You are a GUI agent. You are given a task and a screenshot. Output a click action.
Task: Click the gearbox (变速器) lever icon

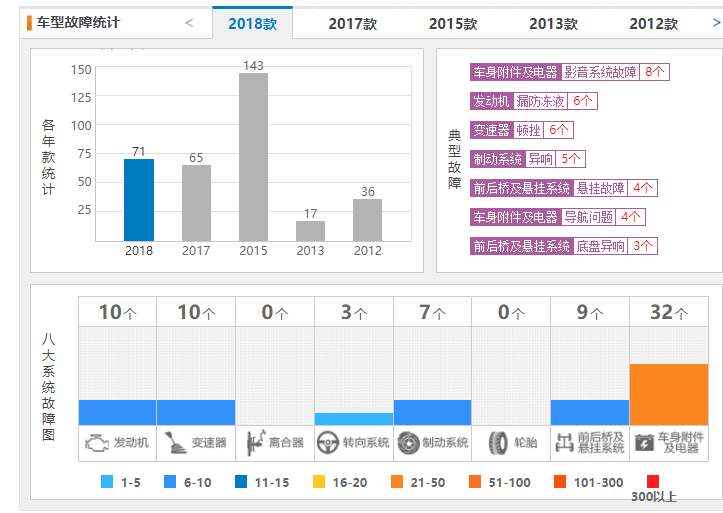[175, 443]
